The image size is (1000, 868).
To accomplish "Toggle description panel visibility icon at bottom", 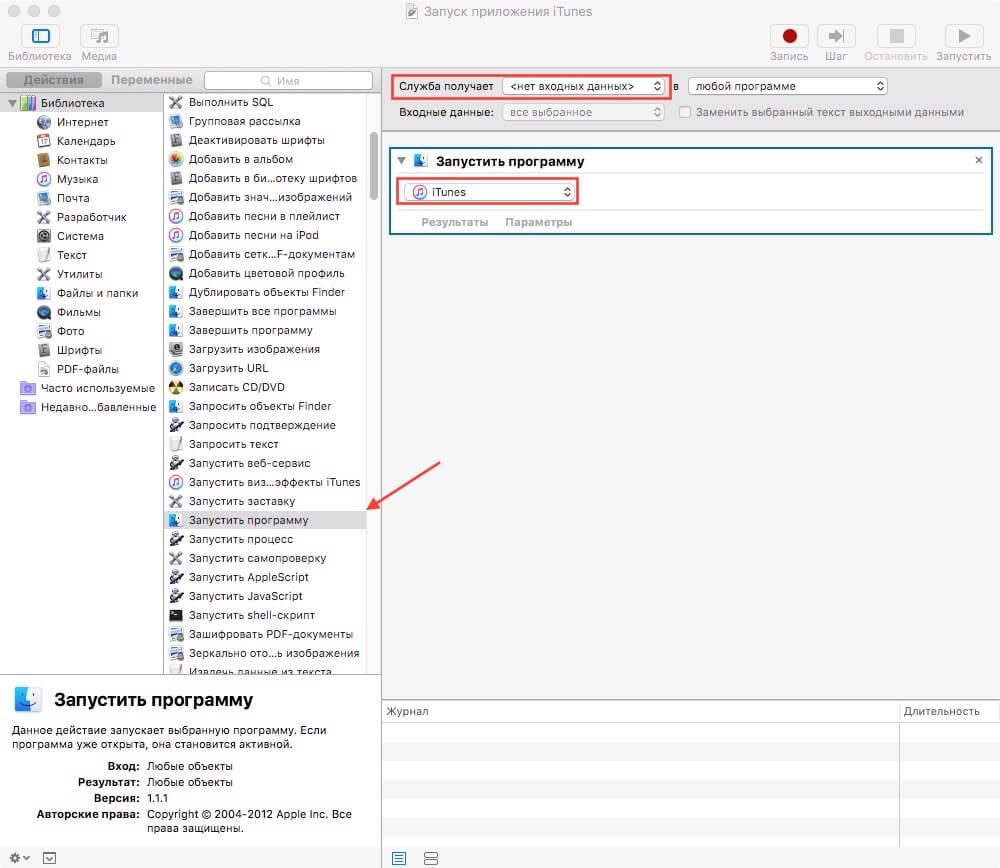I will click(x=49, y=858).
